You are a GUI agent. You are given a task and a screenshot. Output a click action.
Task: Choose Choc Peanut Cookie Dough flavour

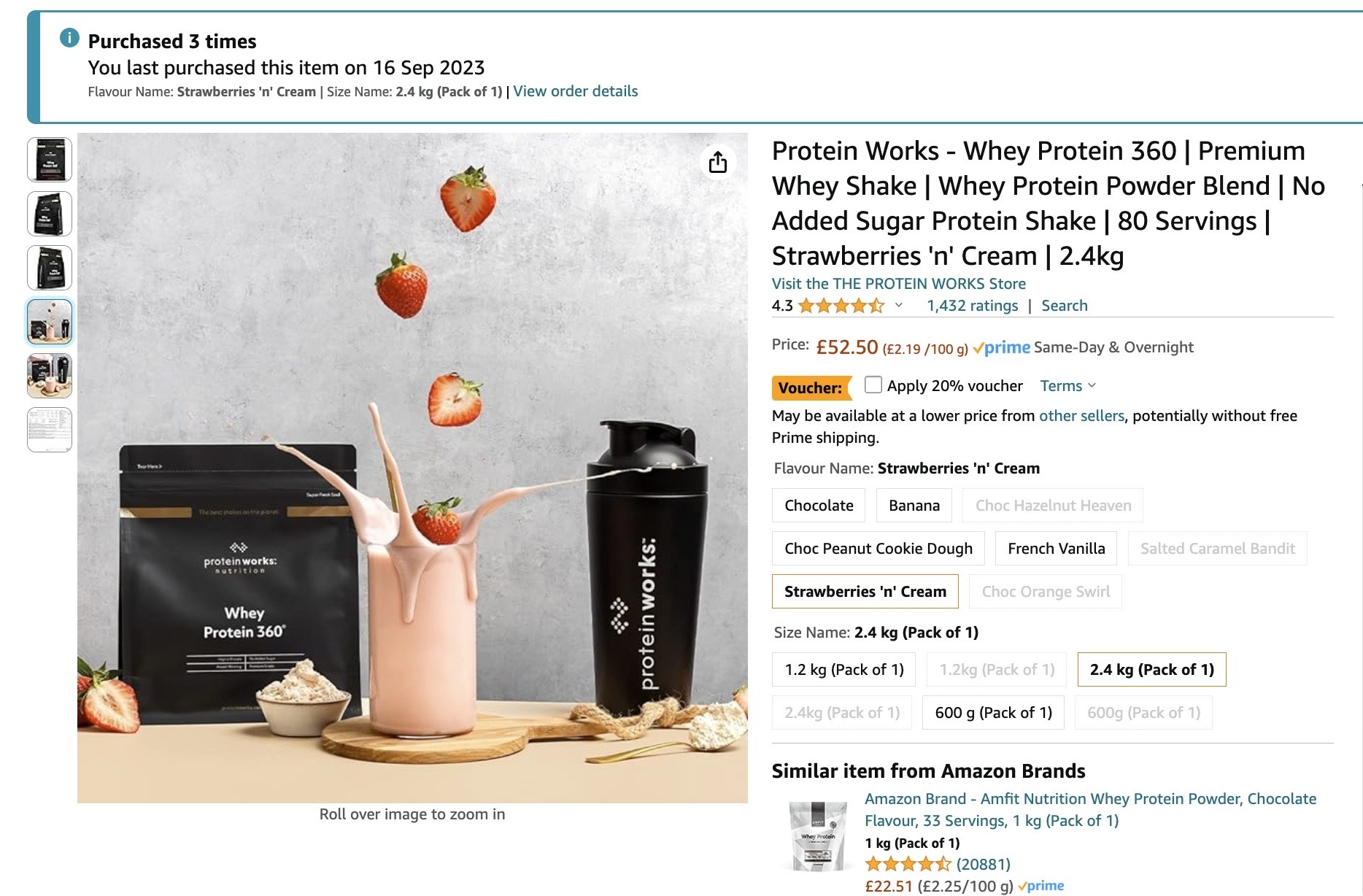coord(878,549)
